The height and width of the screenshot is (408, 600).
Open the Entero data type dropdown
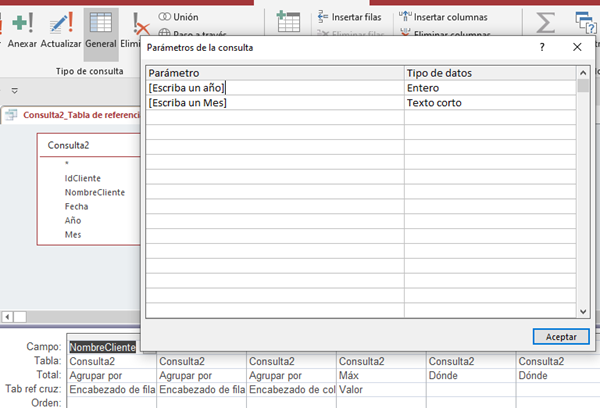pos(489,87)
